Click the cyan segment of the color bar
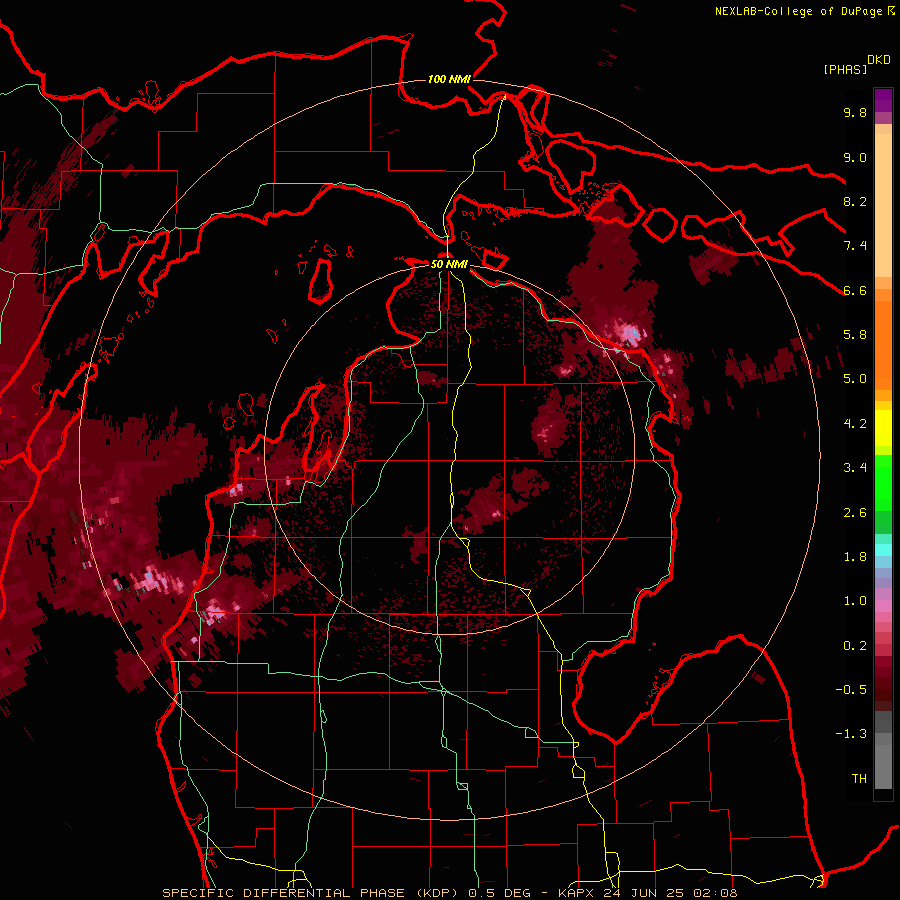900x900 pixels. click(883, 550)
